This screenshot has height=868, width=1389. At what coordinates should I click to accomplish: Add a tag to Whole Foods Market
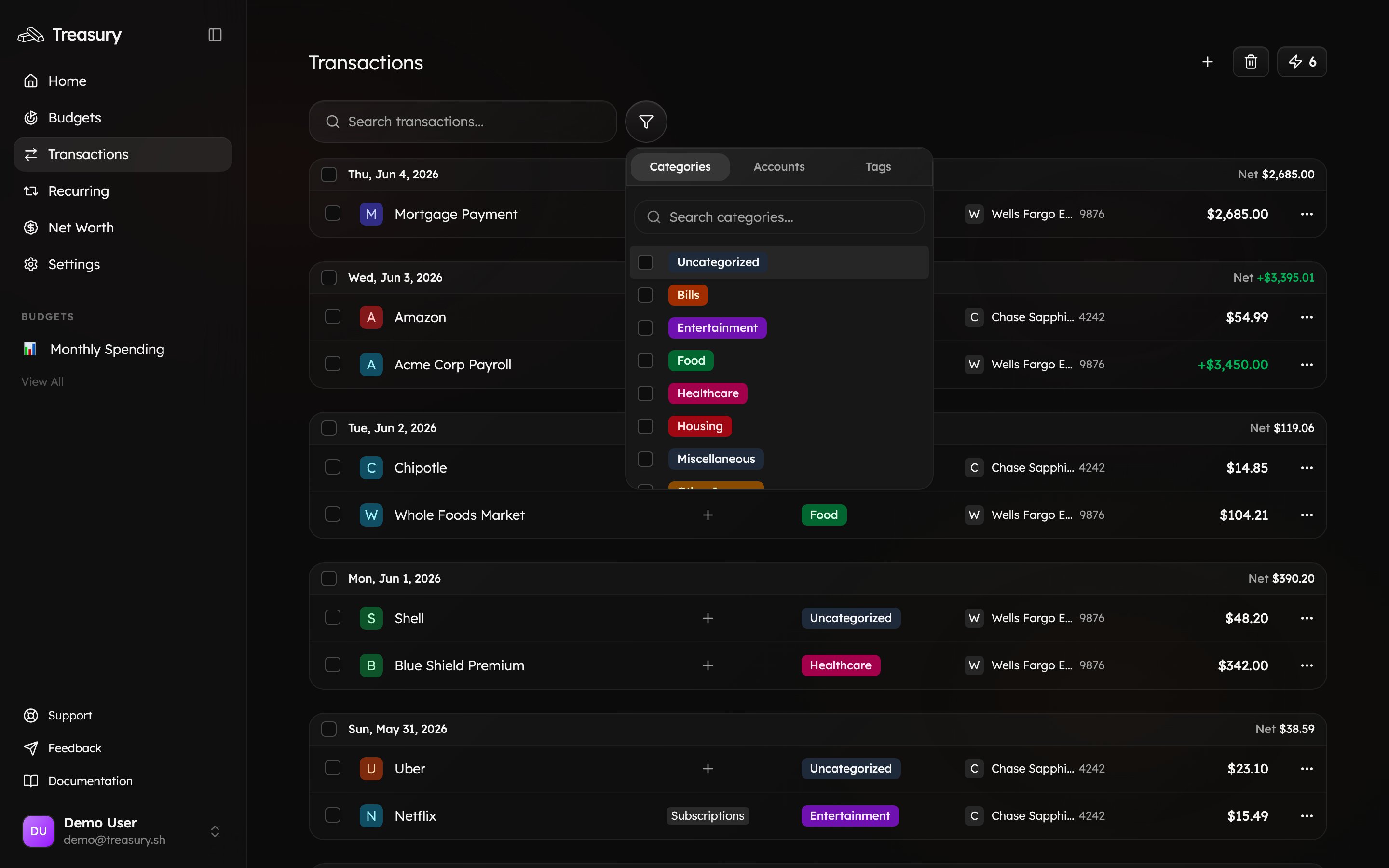708,515
